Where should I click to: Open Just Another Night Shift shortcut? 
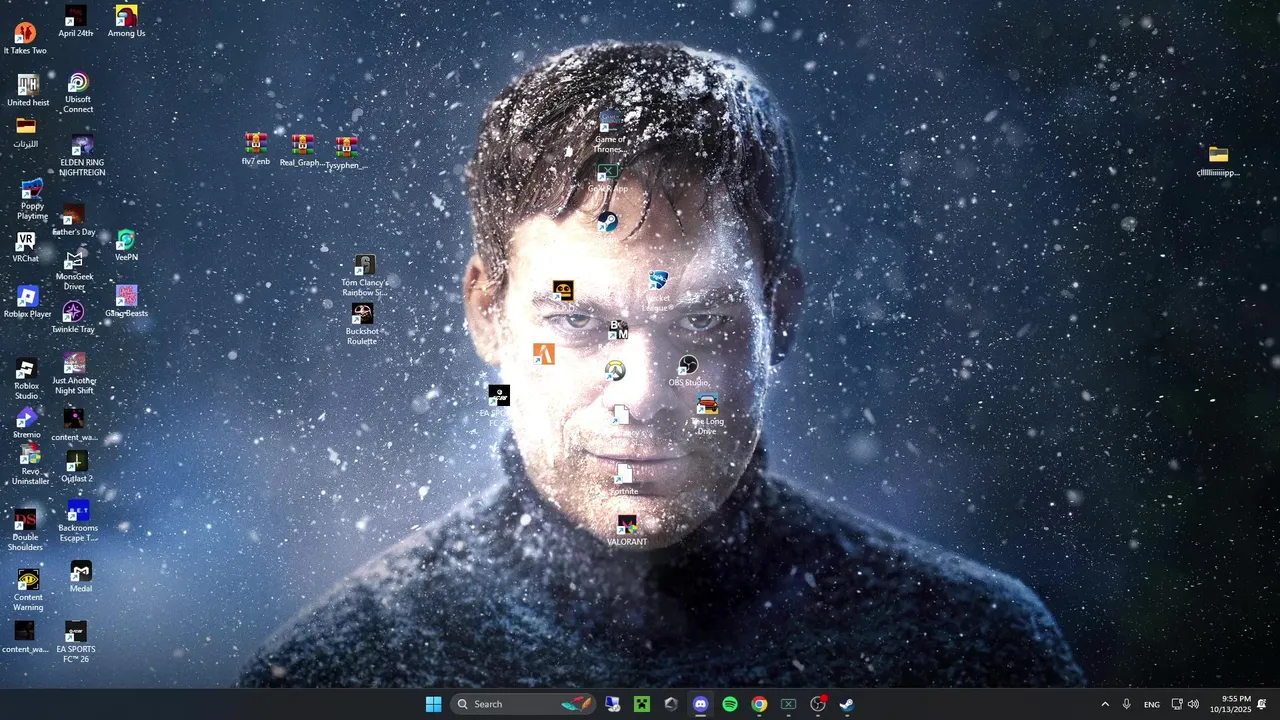74,374
